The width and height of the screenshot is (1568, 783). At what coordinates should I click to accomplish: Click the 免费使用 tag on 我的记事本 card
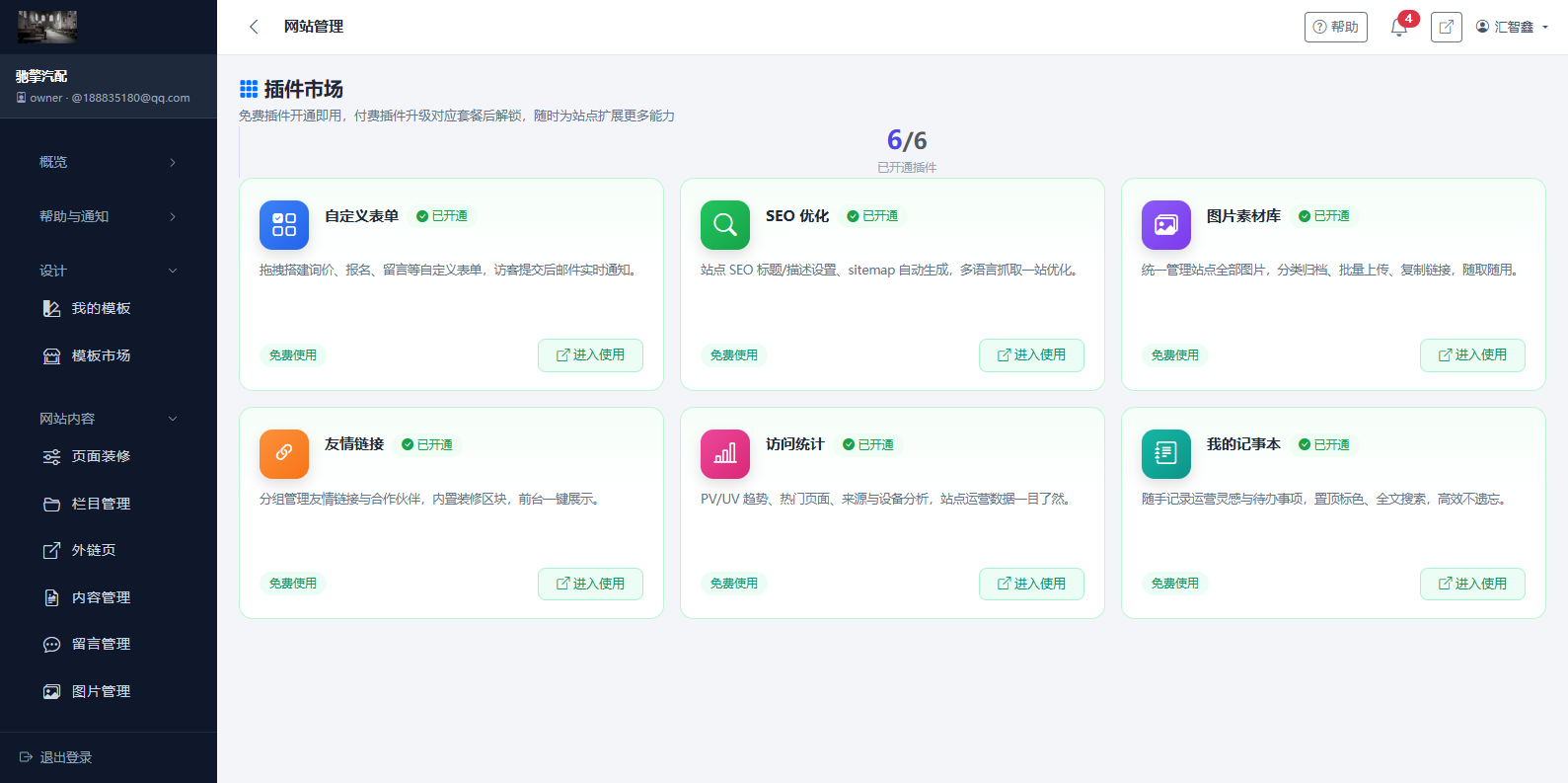(1175, 584)
